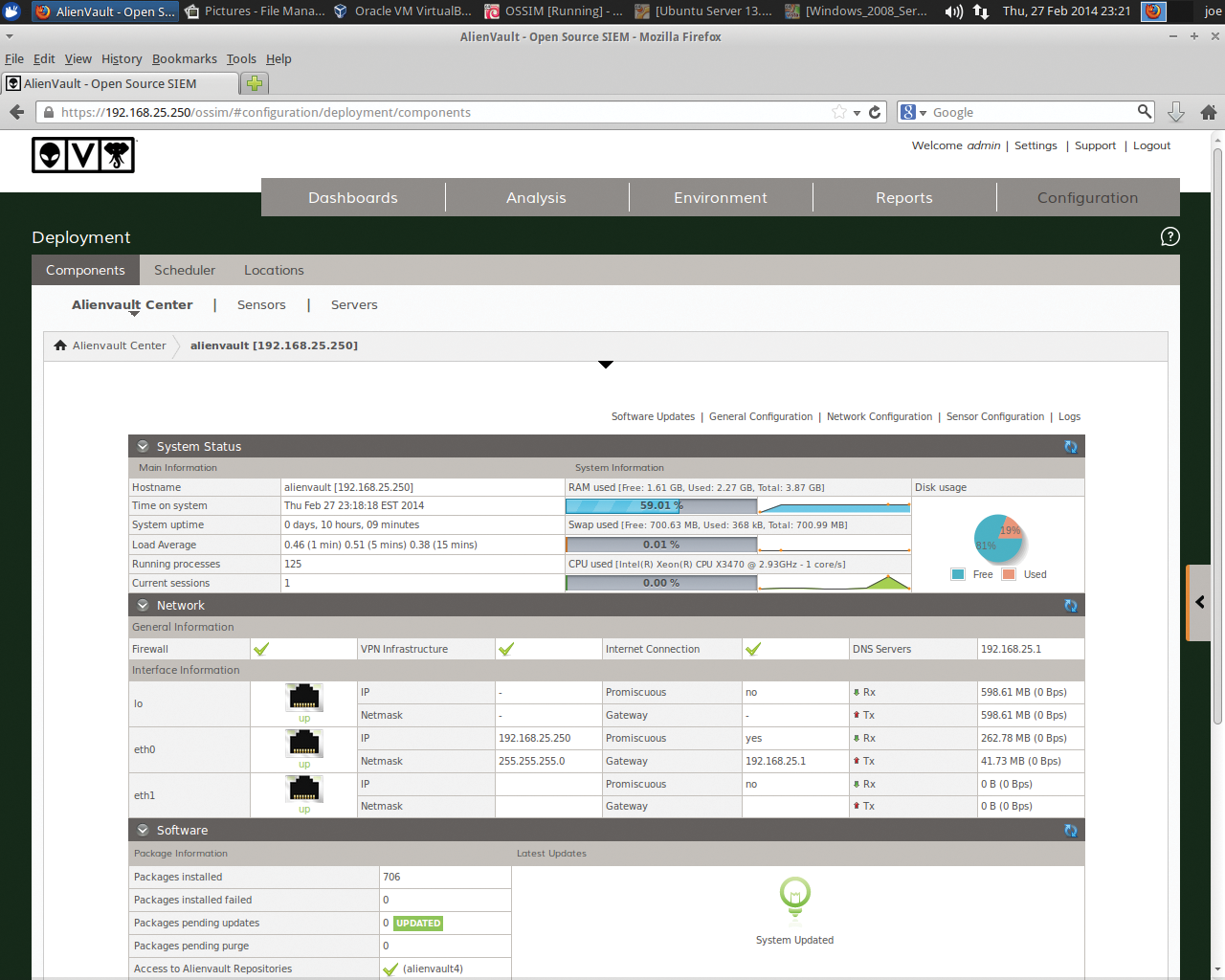Open a new tab with plus icon
The image size is (1225, 980).
[255, 83]
